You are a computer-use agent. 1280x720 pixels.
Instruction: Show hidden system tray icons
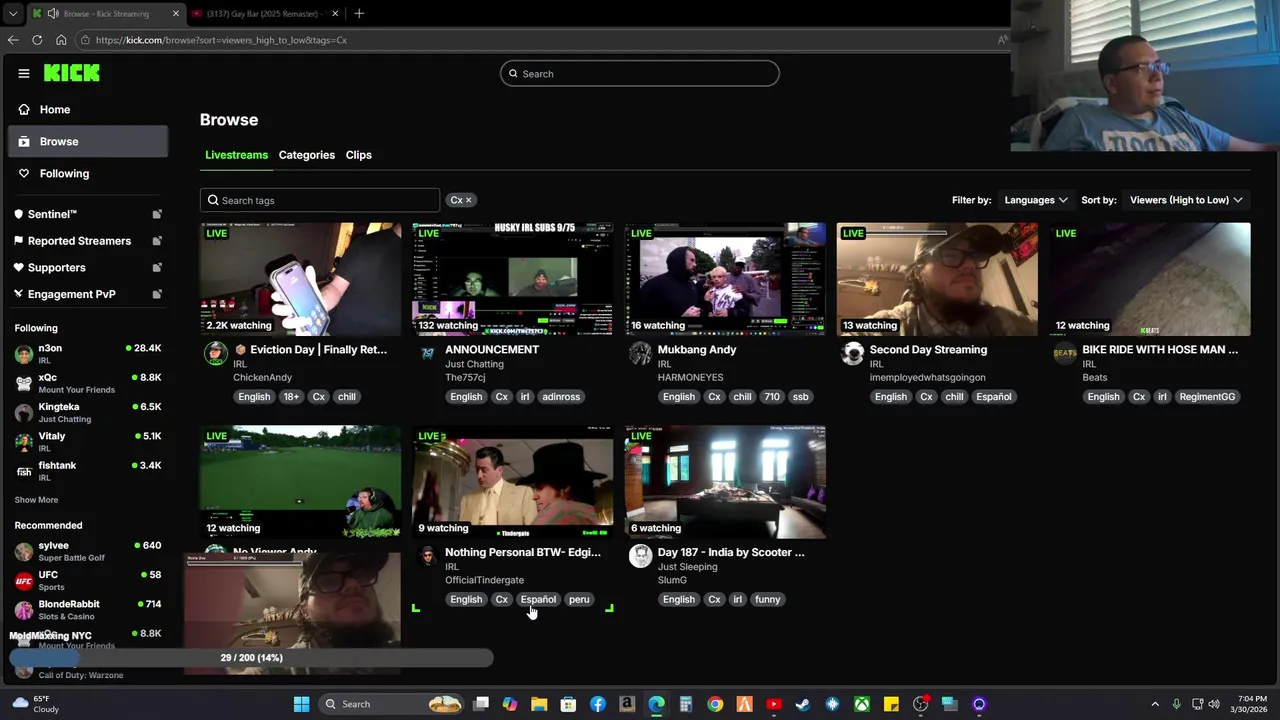pos(1155,704)
